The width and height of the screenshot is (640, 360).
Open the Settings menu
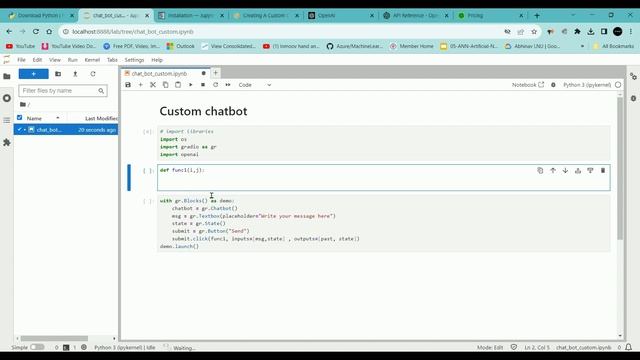134,60
